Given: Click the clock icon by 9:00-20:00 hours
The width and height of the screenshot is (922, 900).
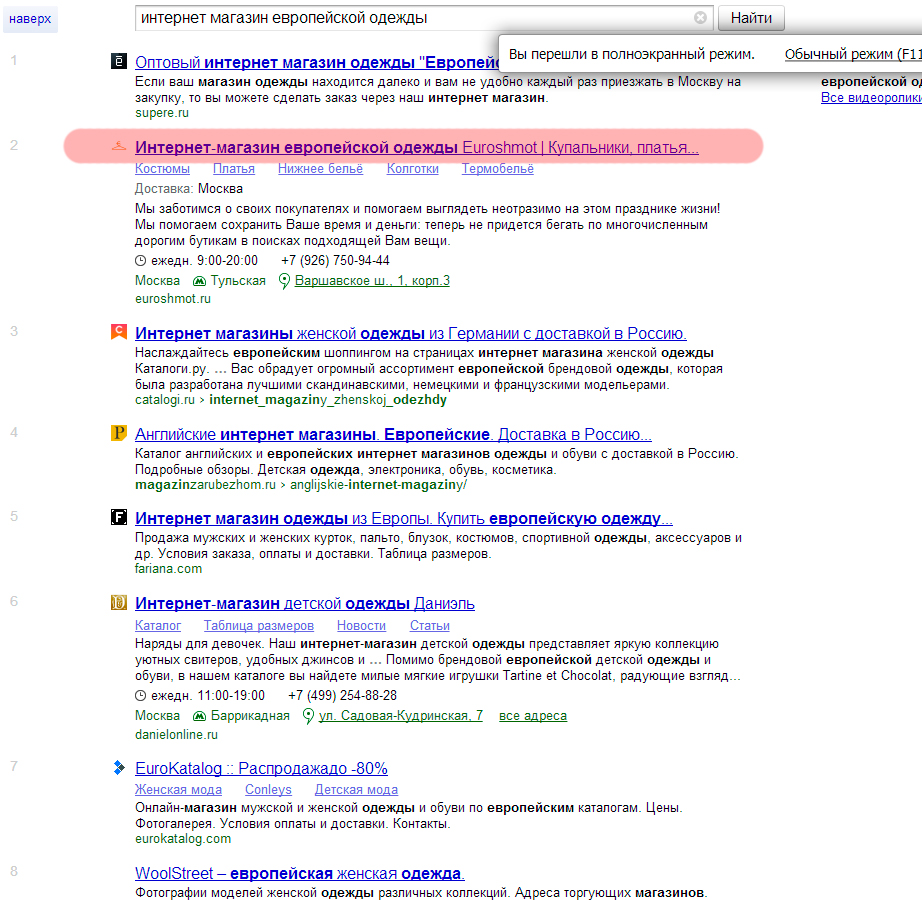Looking at the screenshot, I should coord(141,260).
